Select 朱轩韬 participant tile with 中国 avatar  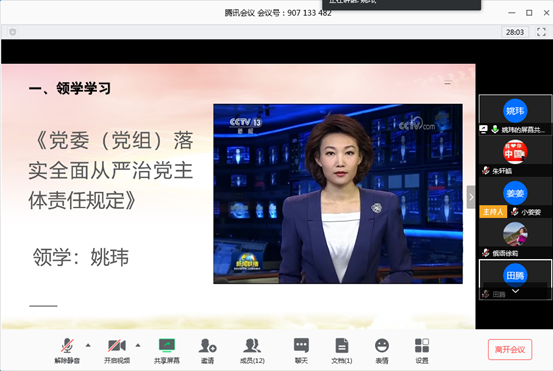point(515,156)
